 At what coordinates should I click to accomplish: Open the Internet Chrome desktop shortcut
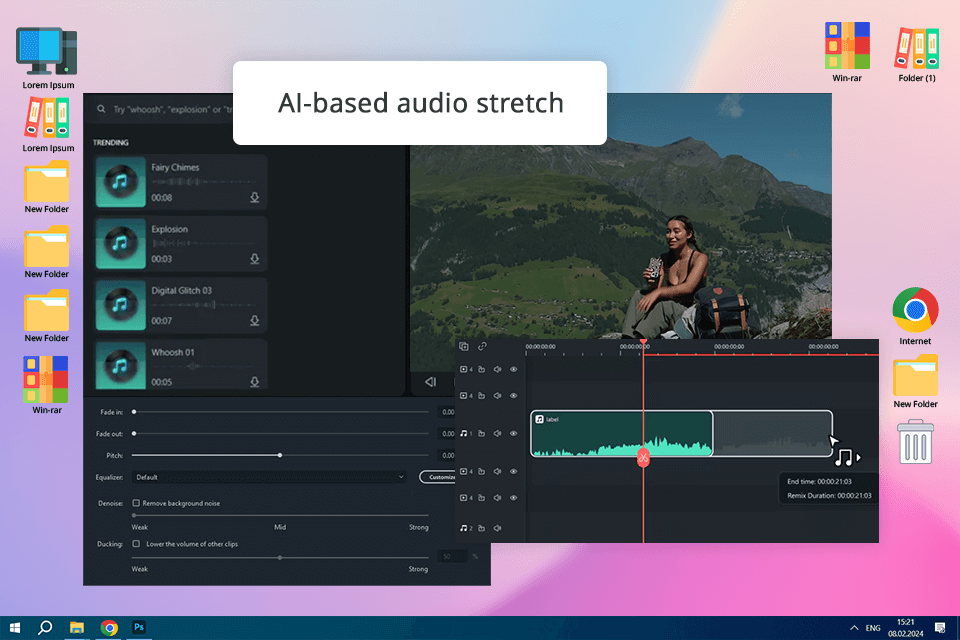pos(915,316)
